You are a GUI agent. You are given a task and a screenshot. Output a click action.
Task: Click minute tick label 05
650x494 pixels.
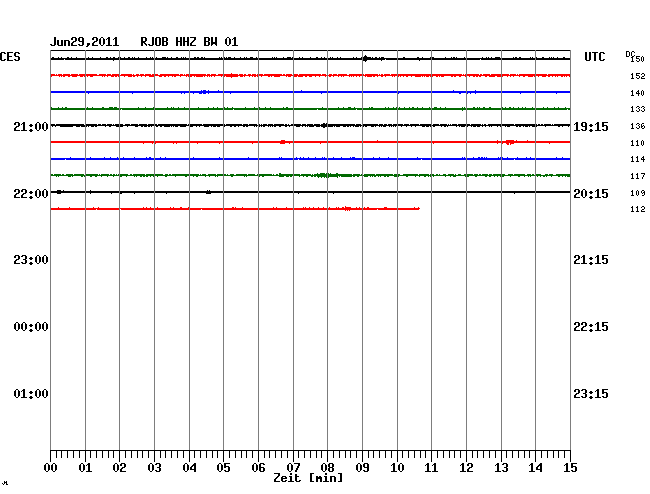(223, 468)
